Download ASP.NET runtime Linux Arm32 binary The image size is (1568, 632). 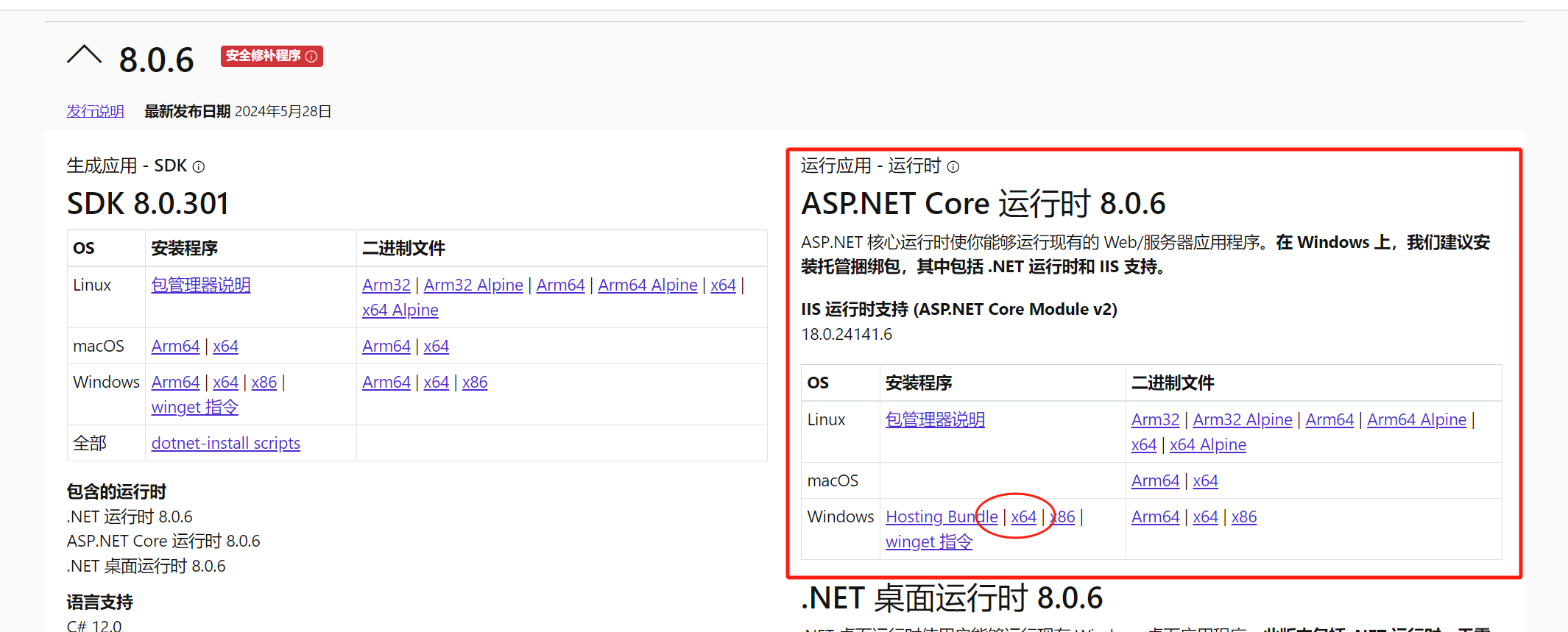[x=1156, y=419]
